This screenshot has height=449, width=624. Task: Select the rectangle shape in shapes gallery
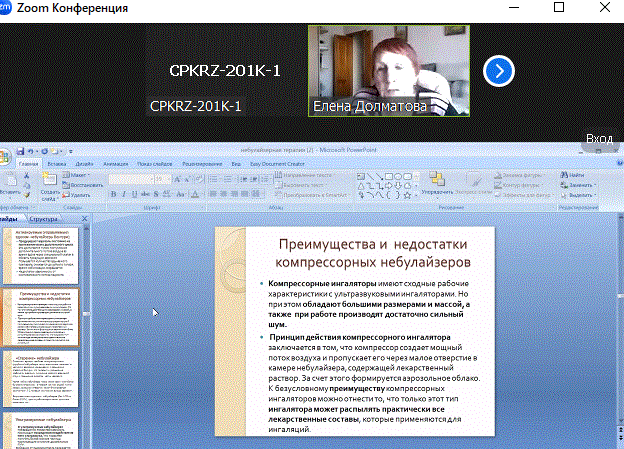389,176
